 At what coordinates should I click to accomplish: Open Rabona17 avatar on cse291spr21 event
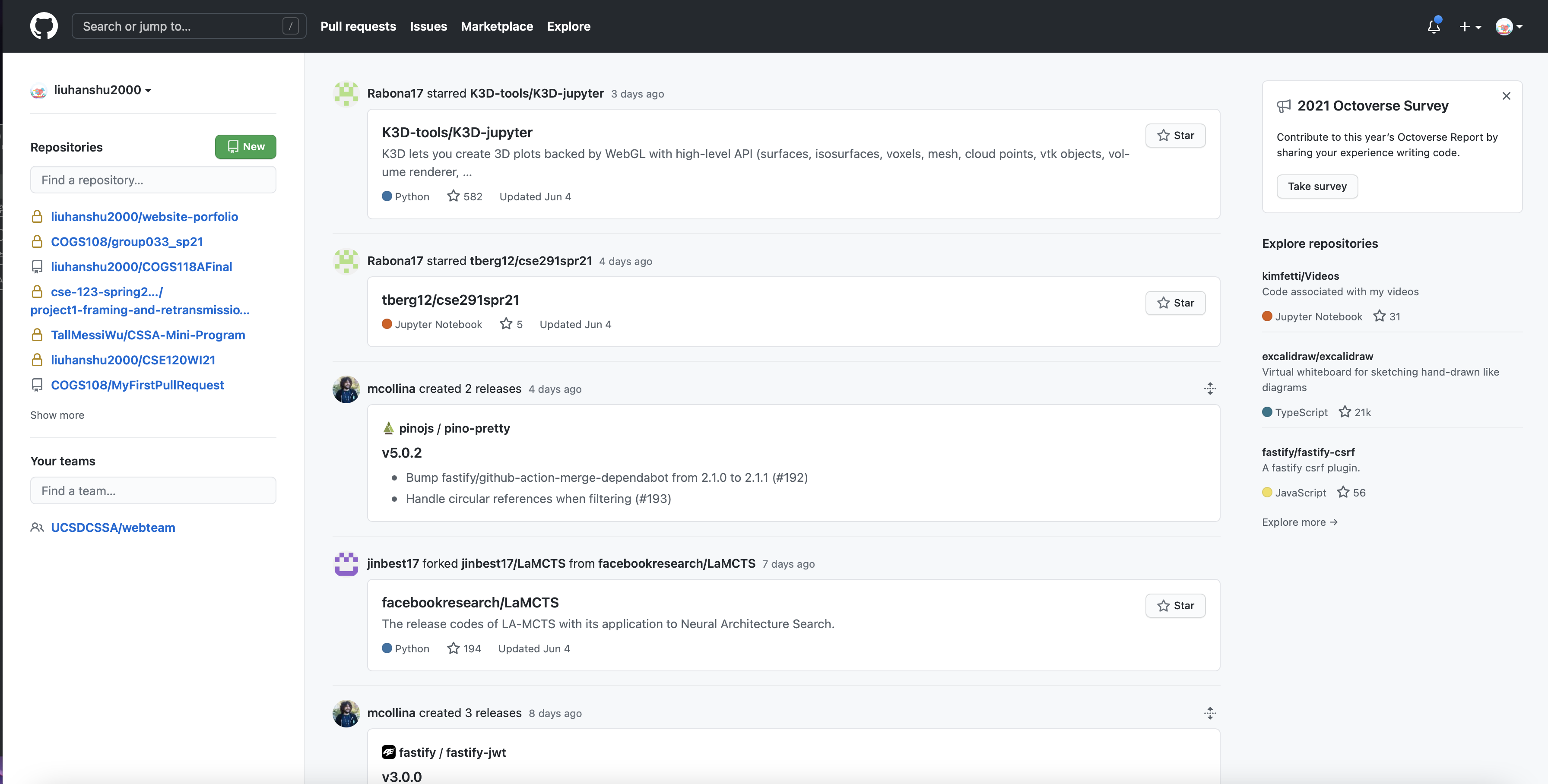click(346, 261)
